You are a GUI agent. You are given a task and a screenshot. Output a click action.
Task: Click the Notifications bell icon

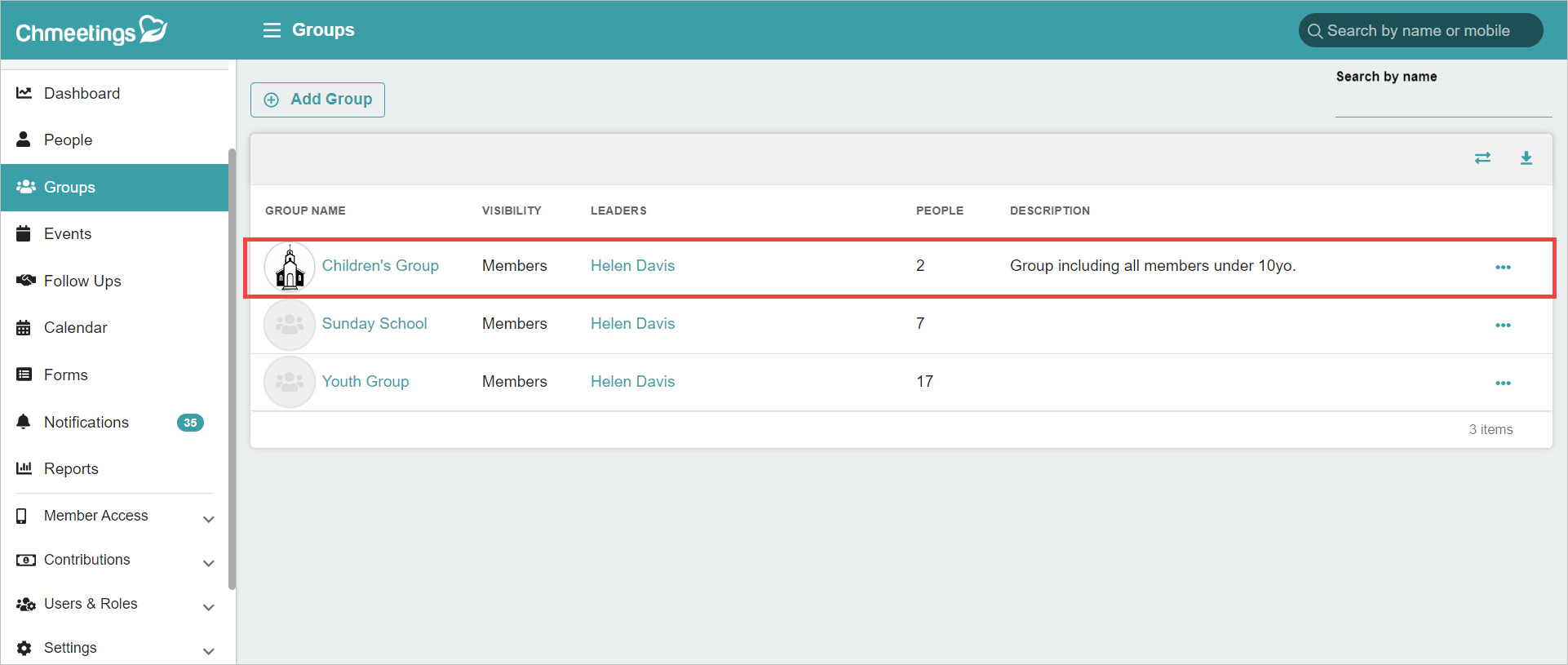[24, 422]
